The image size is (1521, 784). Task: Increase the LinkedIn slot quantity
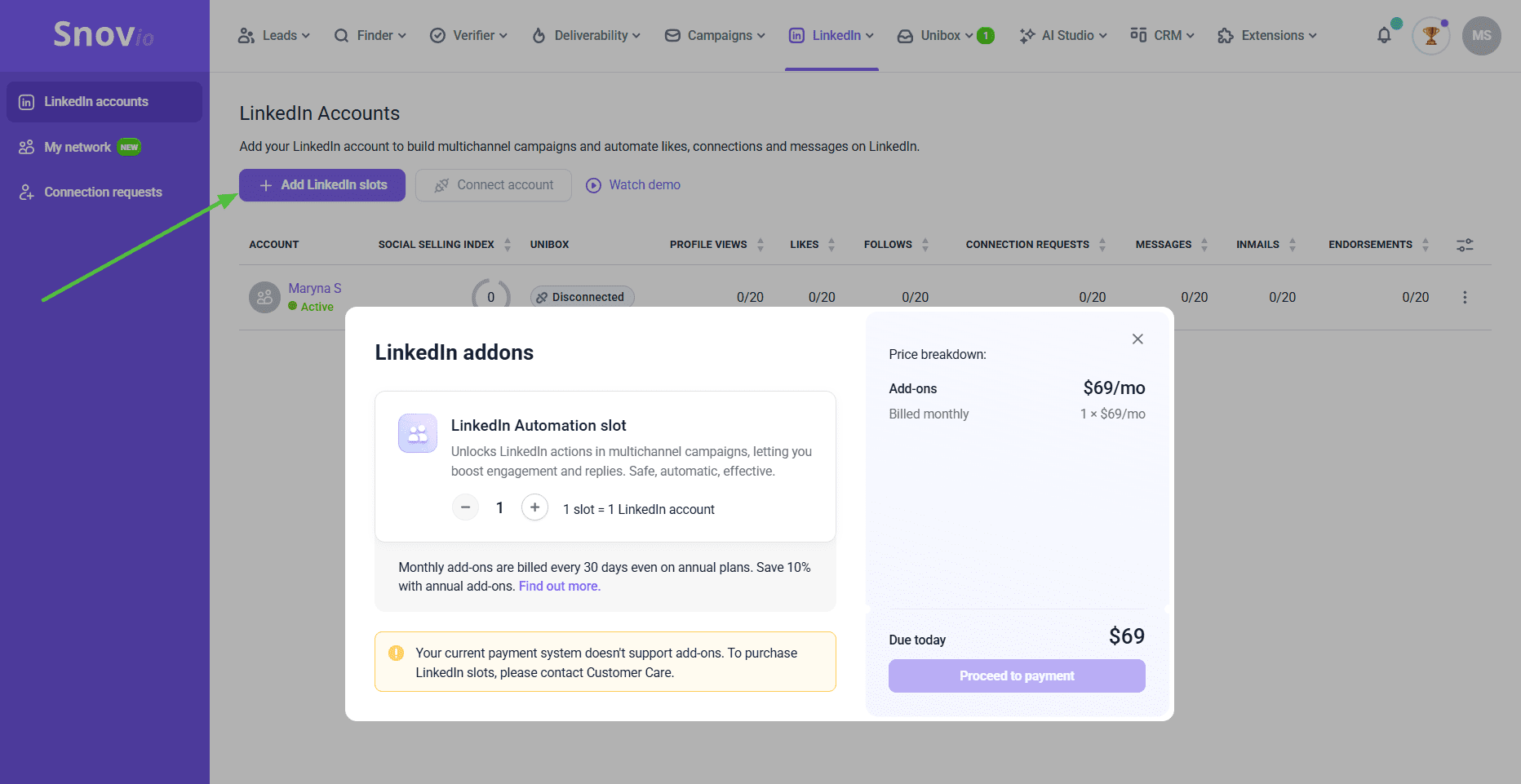click(534, 507)
